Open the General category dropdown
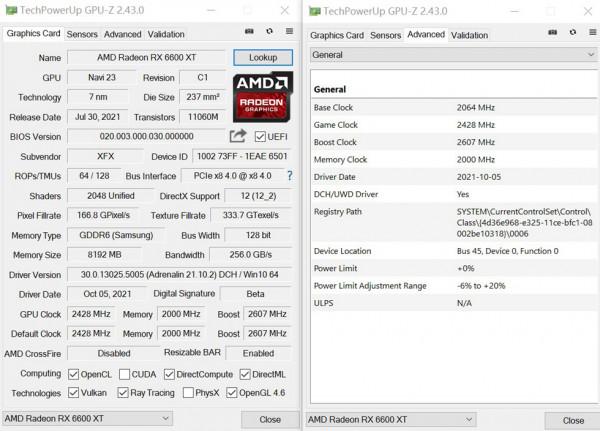Viewport: 600px width, 431px height. pos(453,55)
